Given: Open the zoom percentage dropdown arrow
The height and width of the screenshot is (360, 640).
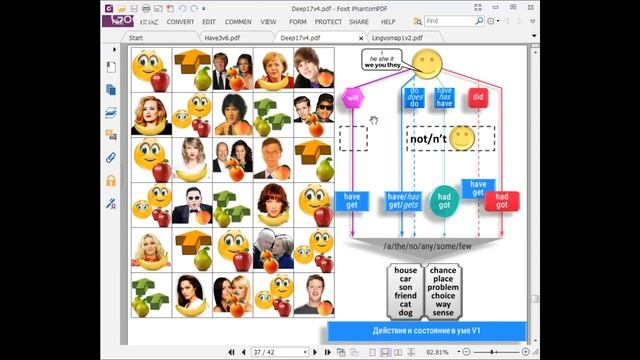Looking at the screenshot, I should click(458, 352).
